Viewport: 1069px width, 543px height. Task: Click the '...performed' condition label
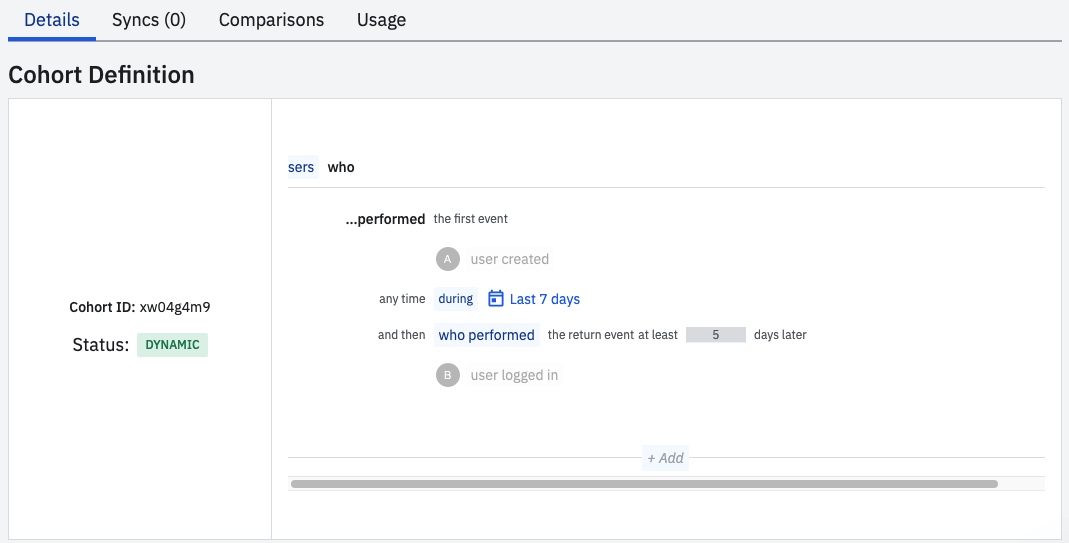(x=385, y=219)
